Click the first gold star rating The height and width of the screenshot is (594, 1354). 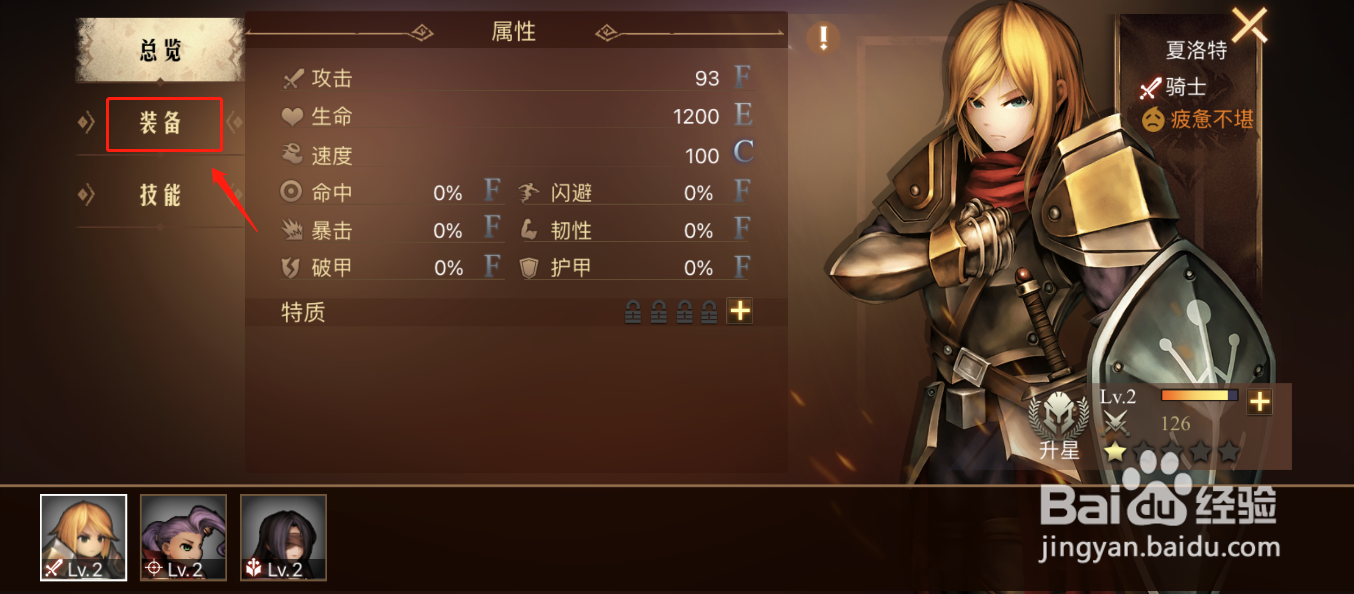(1116, 452)
